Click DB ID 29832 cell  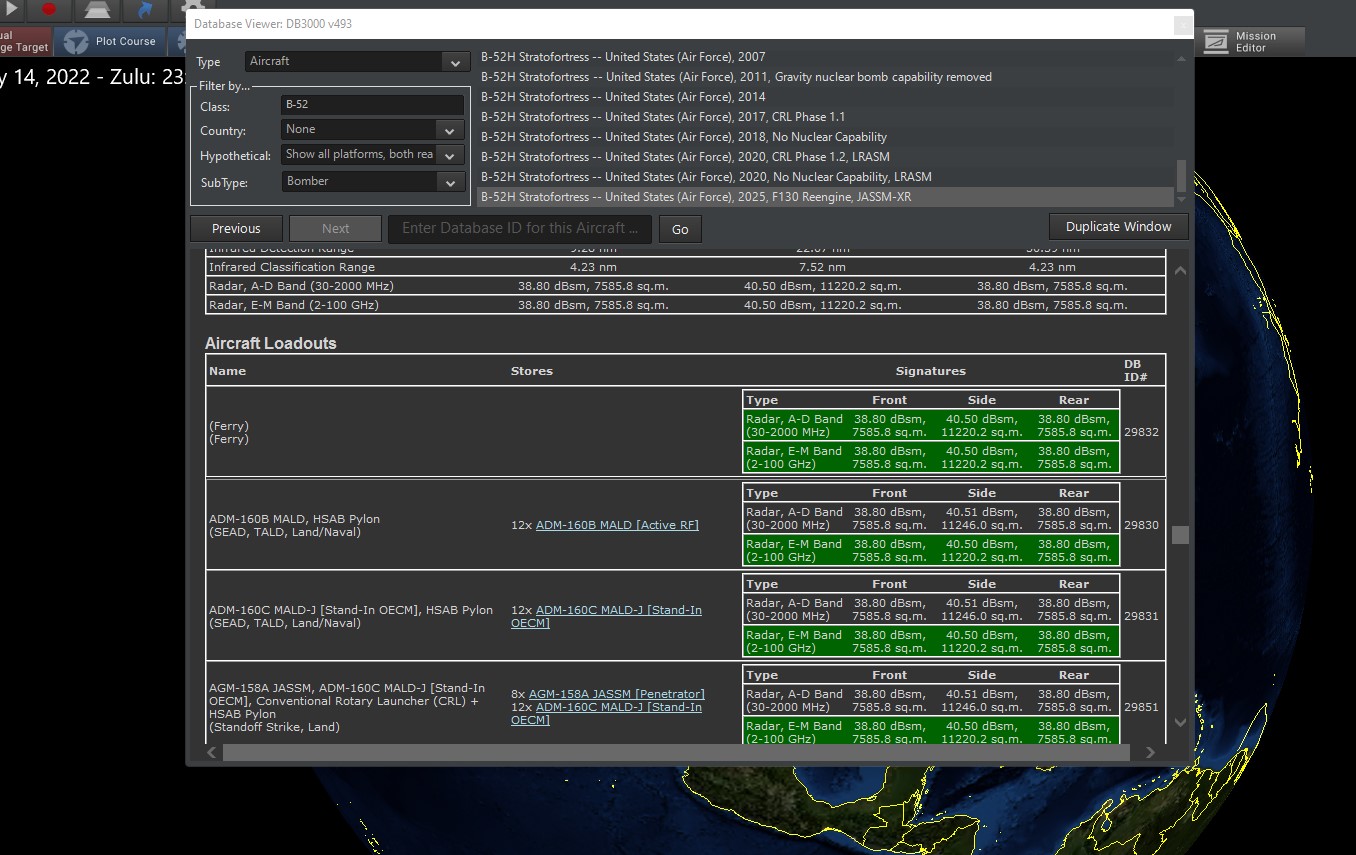tap(1141, 432)
